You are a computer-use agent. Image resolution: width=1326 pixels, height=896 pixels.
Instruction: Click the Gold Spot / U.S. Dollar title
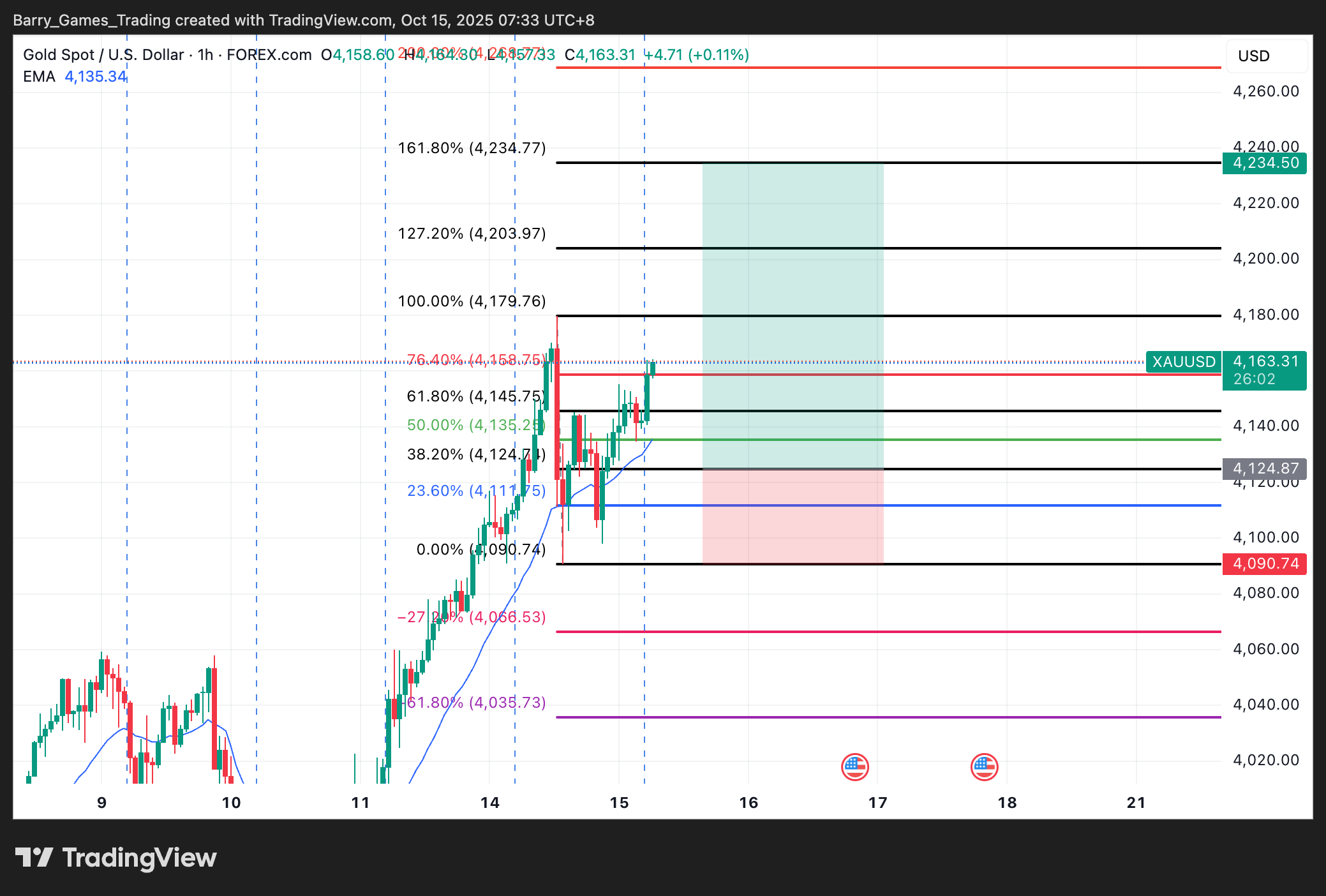tap(103, 55)
